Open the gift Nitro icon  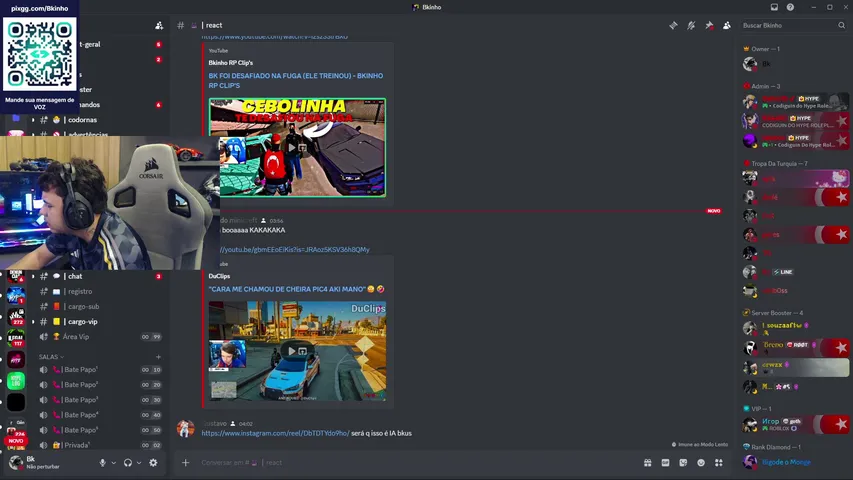pos(647,463)
